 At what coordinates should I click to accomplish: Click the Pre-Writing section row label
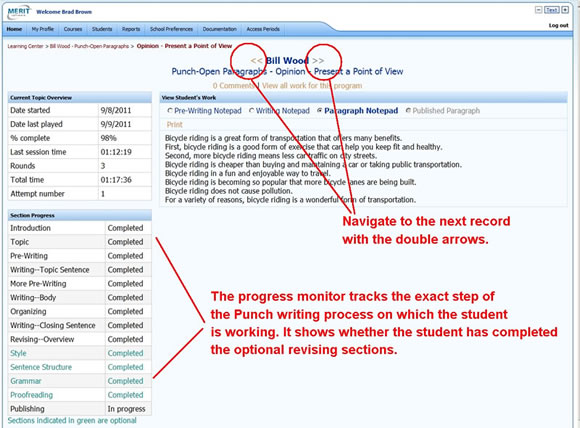pyautogui.click(x=29, y=256)
